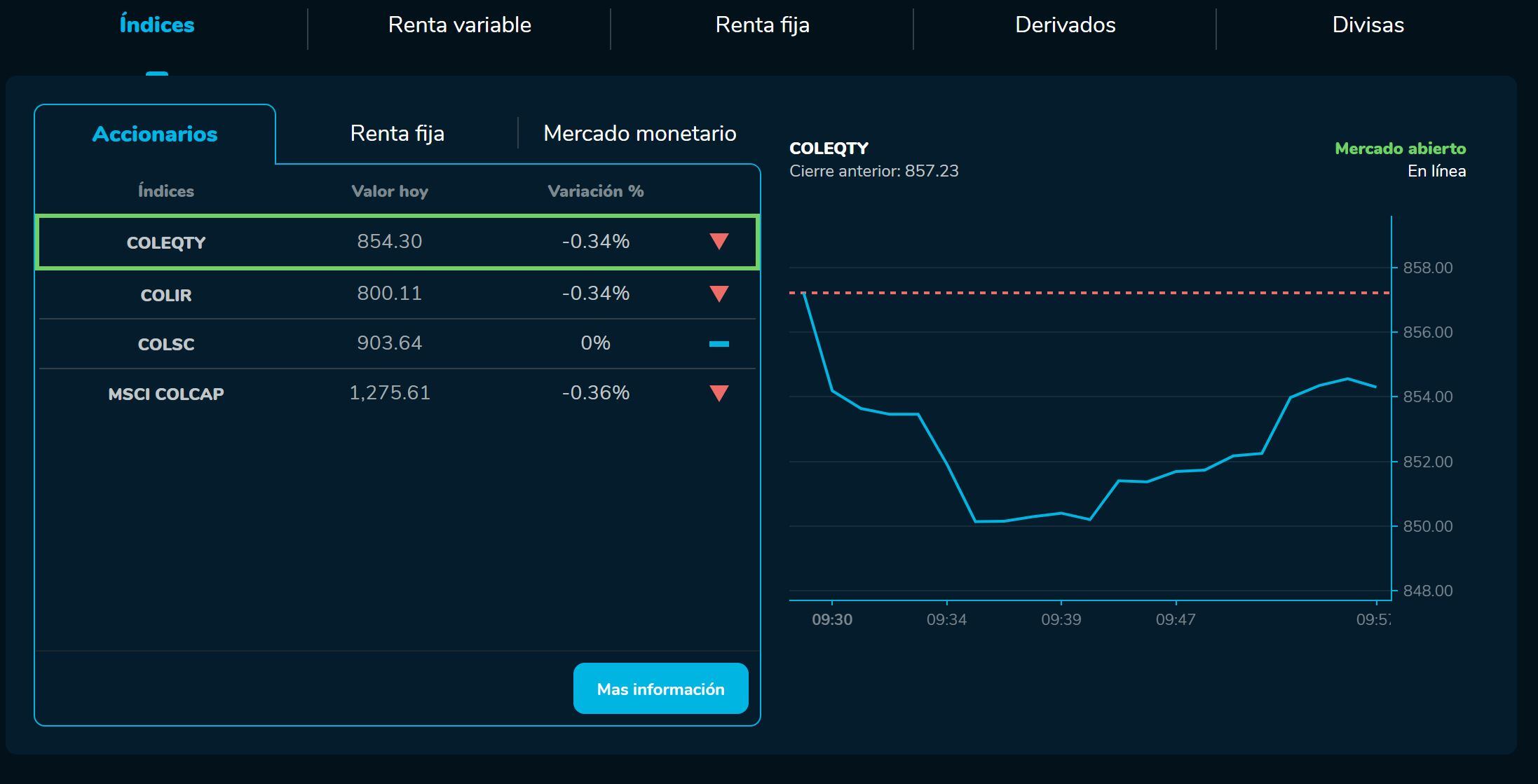Click the down triangle next to MSCI COLCAP
This screenshot has height=784, width=1538.
[x=718, y=394]
